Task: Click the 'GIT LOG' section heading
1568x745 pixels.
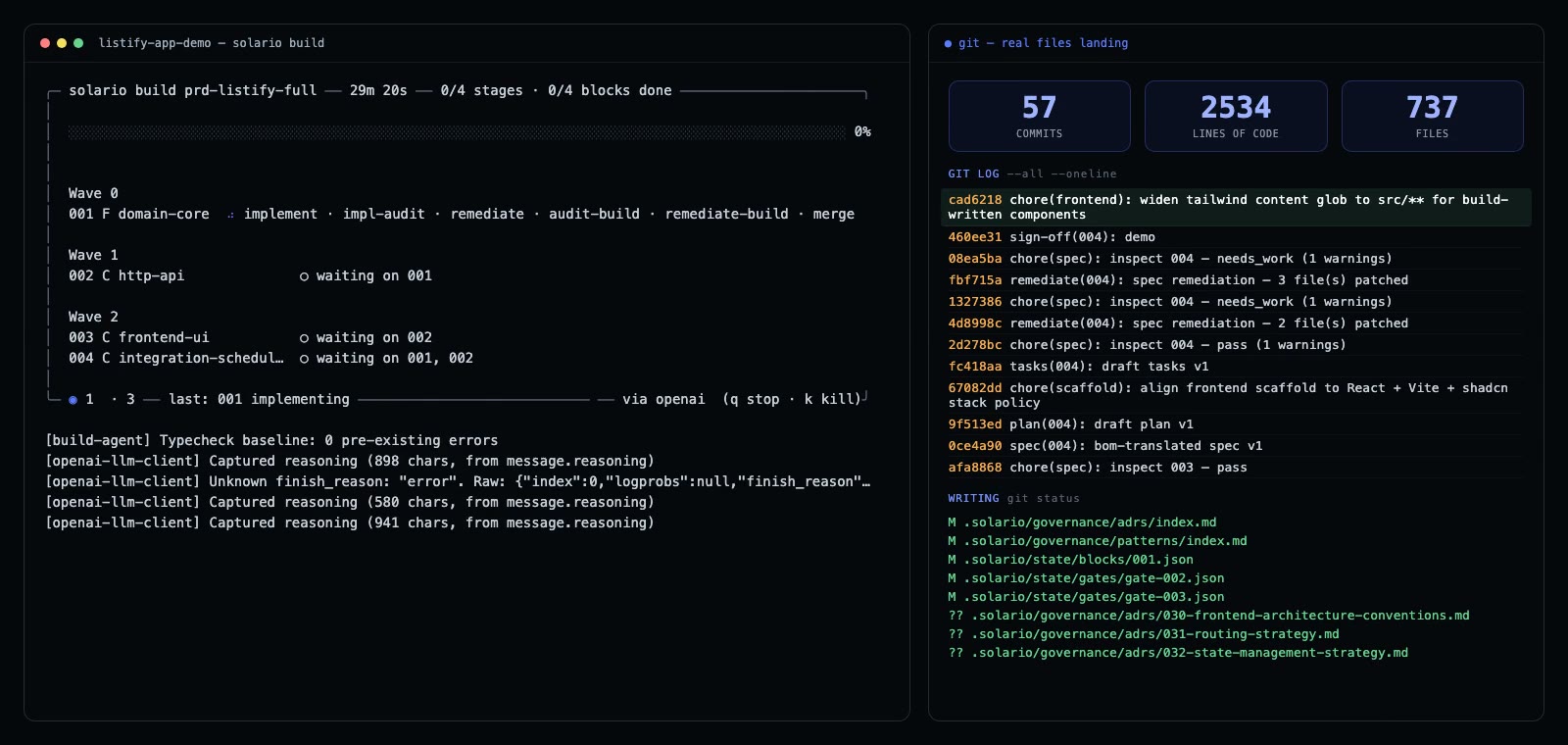Action: pyautogui.click(x=973, y=174)
